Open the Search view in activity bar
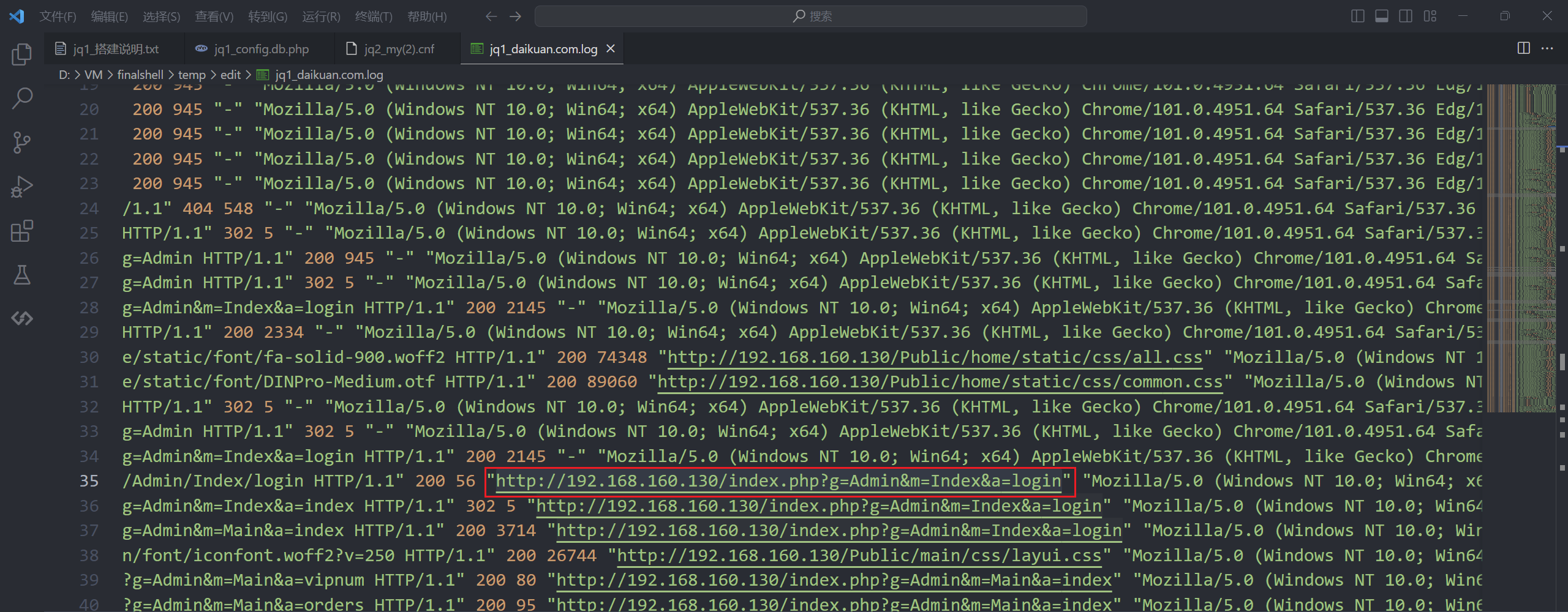The width and height of the screenshot is (1568, 612). 22,98
